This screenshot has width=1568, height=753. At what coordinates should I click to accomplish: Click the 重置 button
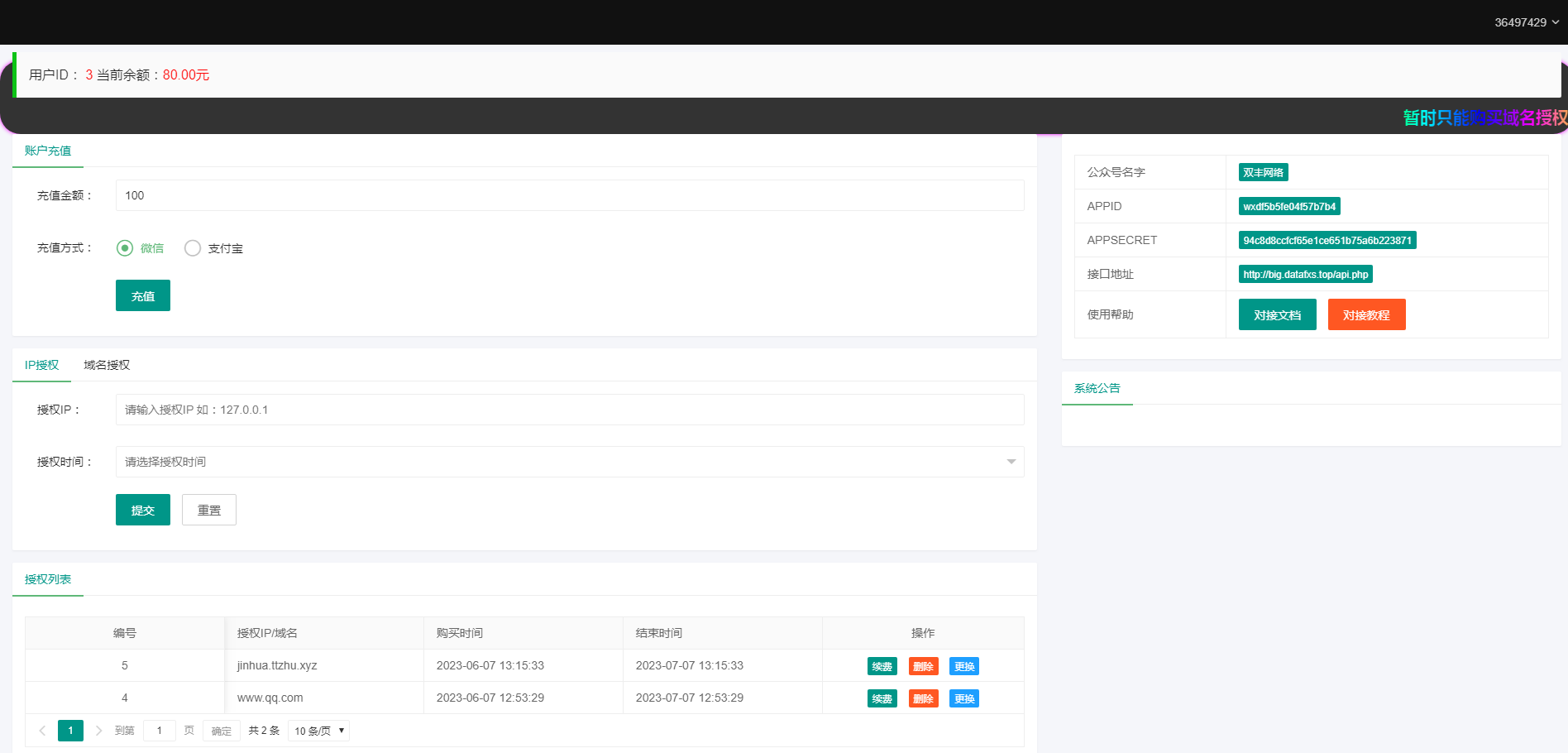(x=208, y=510)
